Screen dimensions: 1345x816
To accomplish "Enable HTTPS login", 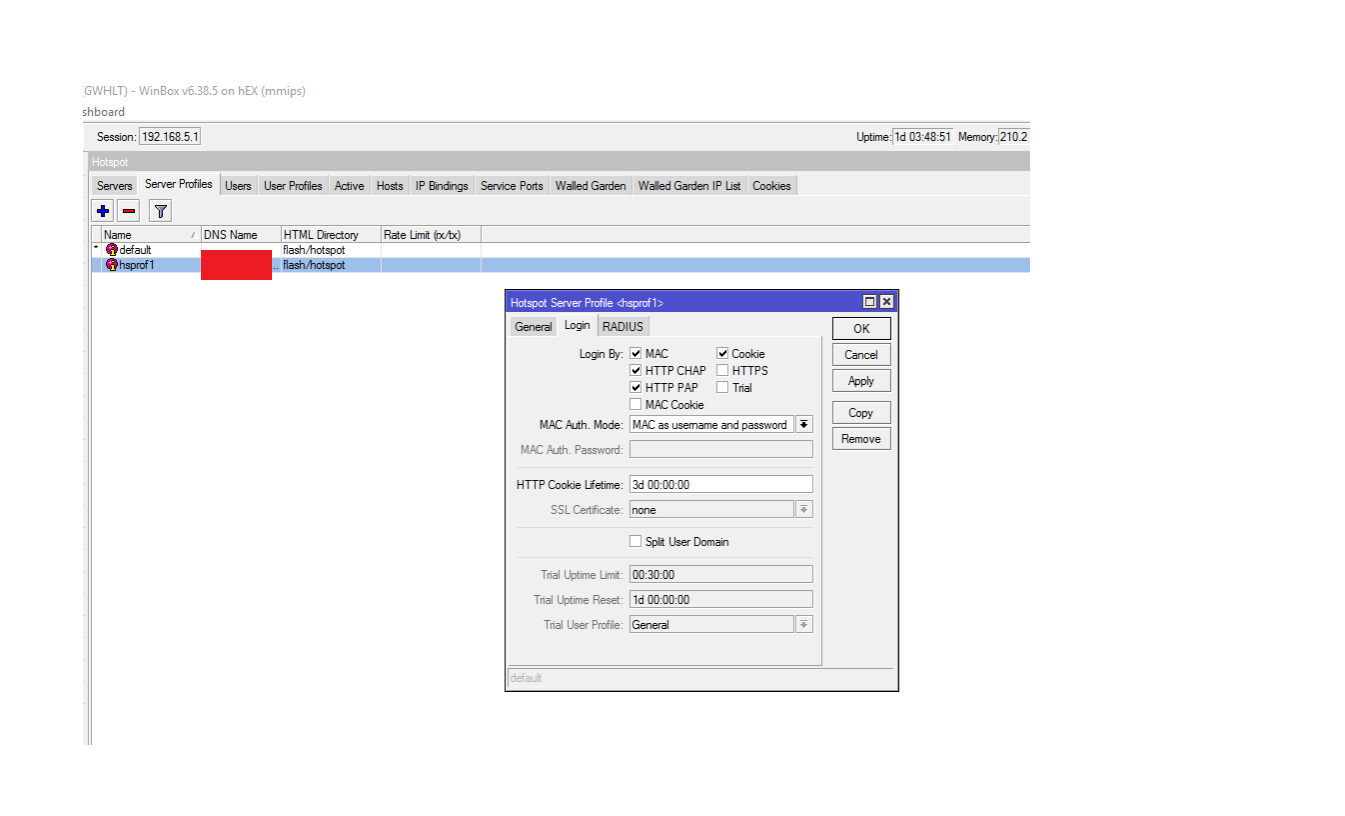I will (x=722, y=371).
